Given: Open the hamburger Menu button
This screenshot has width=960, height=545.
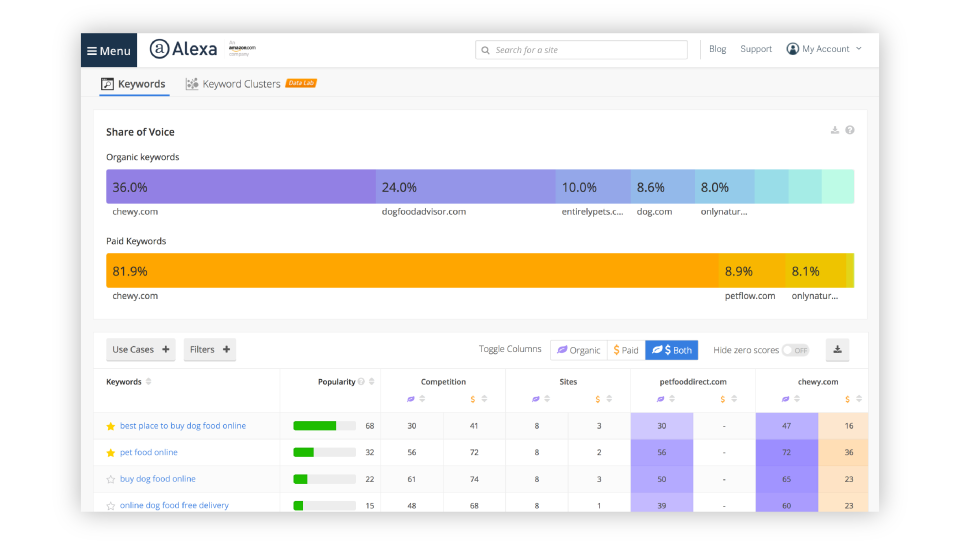Looking at the screenshot, I should tap(109, 50).
